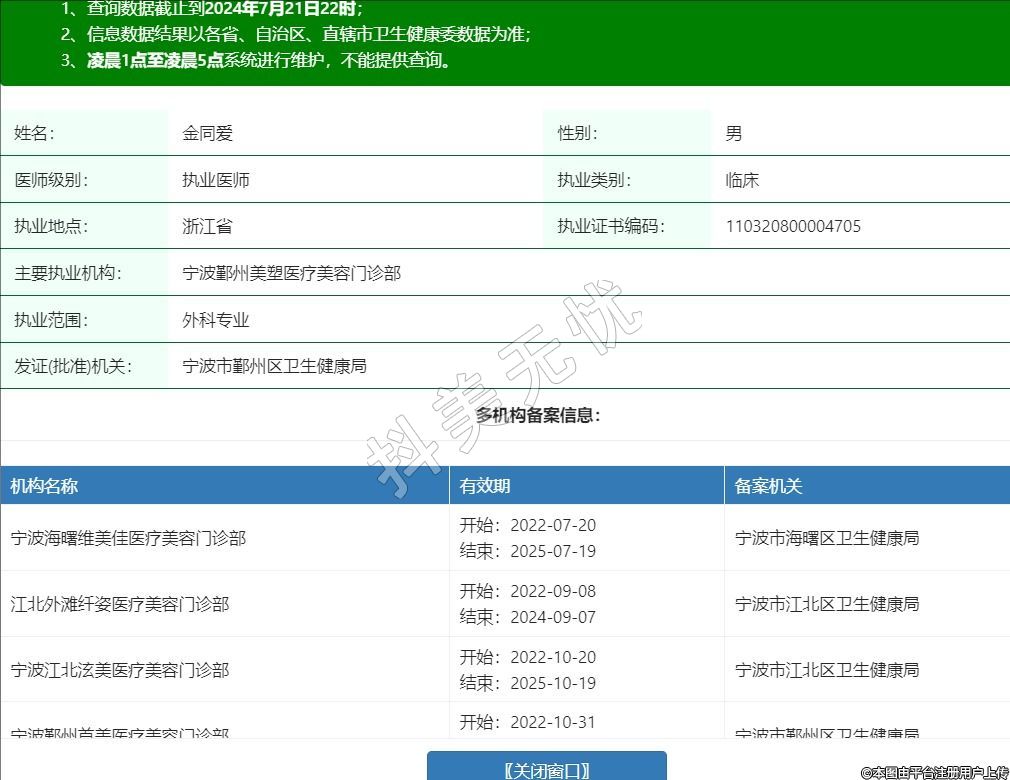This screenshot has height=780, width=1010.
Task: Click the maintenance notice about 凌晨1点至凌晨5点
Action: pos(268,60)
